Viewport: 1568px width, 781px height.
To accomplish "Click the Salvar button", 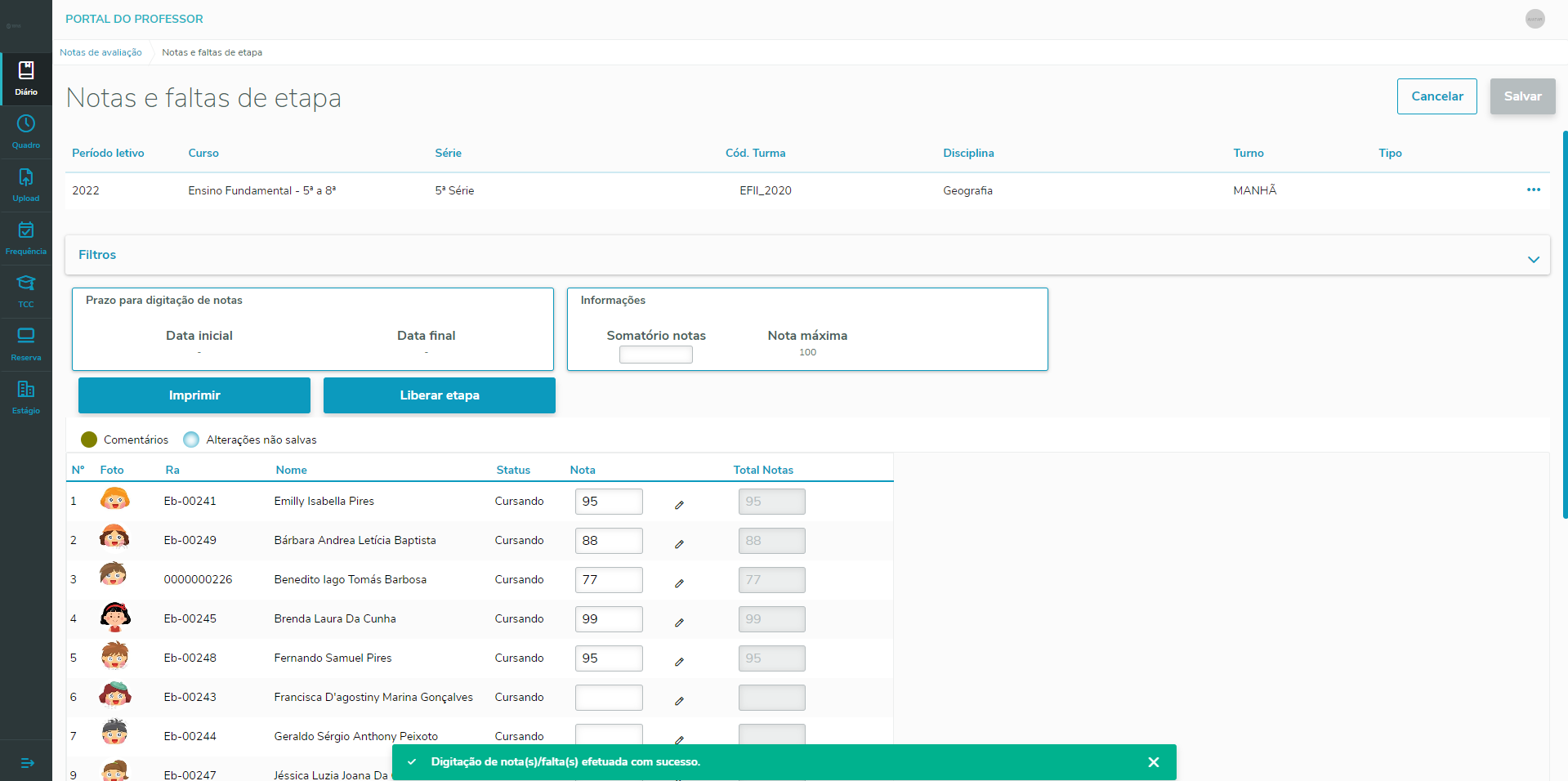I will [x=1523, y=96].
